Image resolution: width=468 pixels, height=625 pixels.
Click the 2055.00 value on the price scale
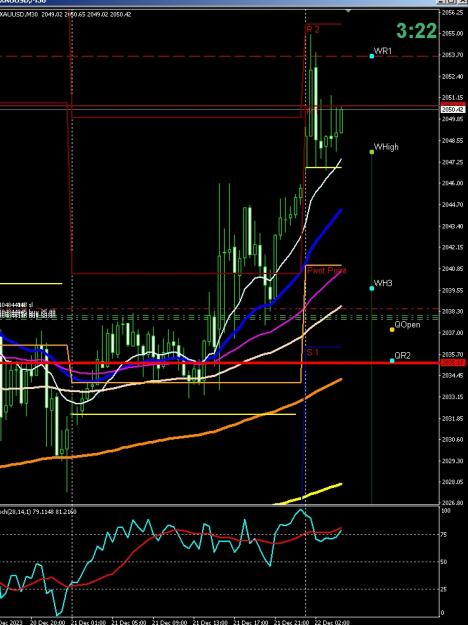point(452,33)
